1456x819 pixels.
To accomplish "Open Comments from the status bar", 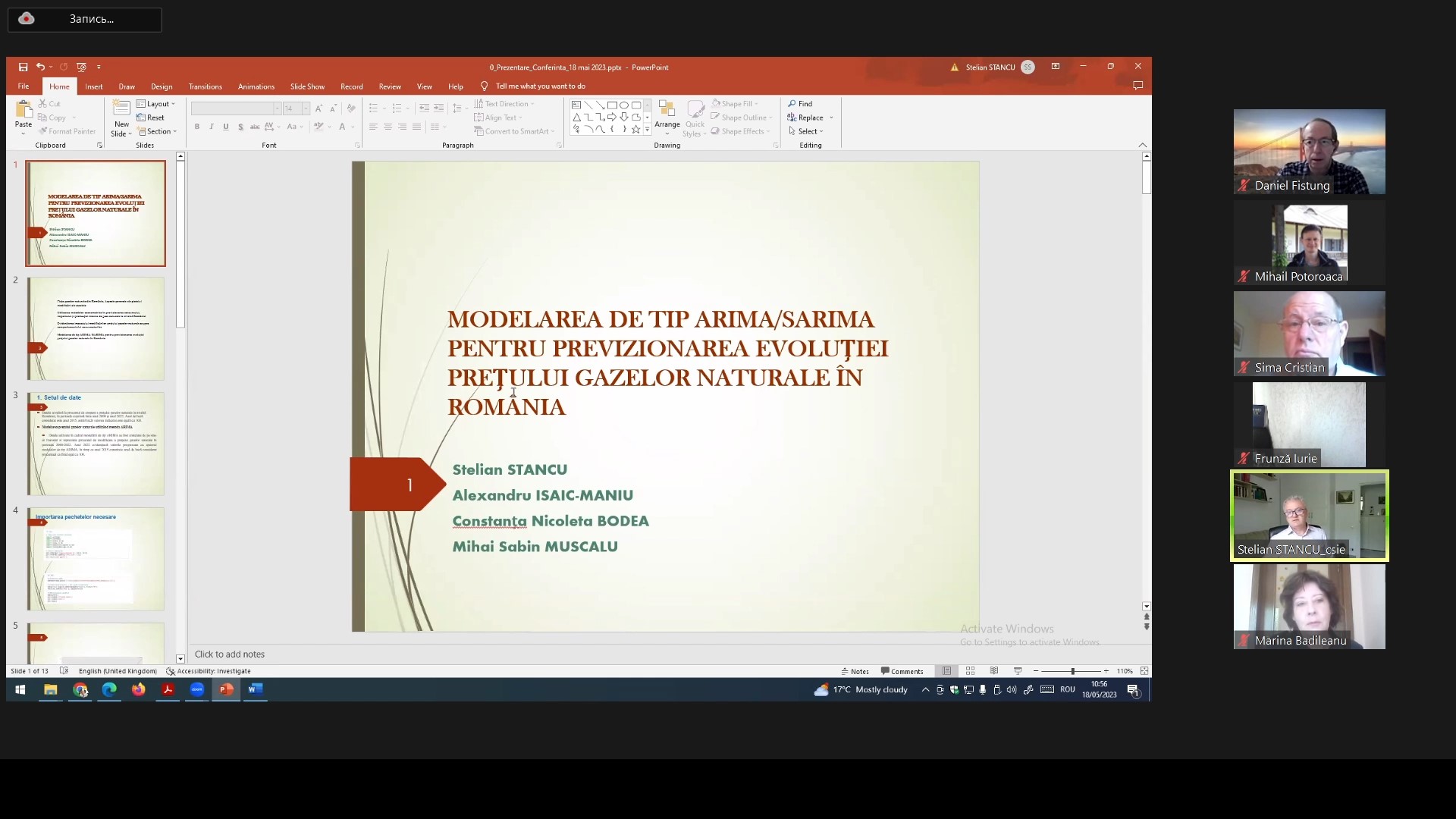I will (902, 671).
